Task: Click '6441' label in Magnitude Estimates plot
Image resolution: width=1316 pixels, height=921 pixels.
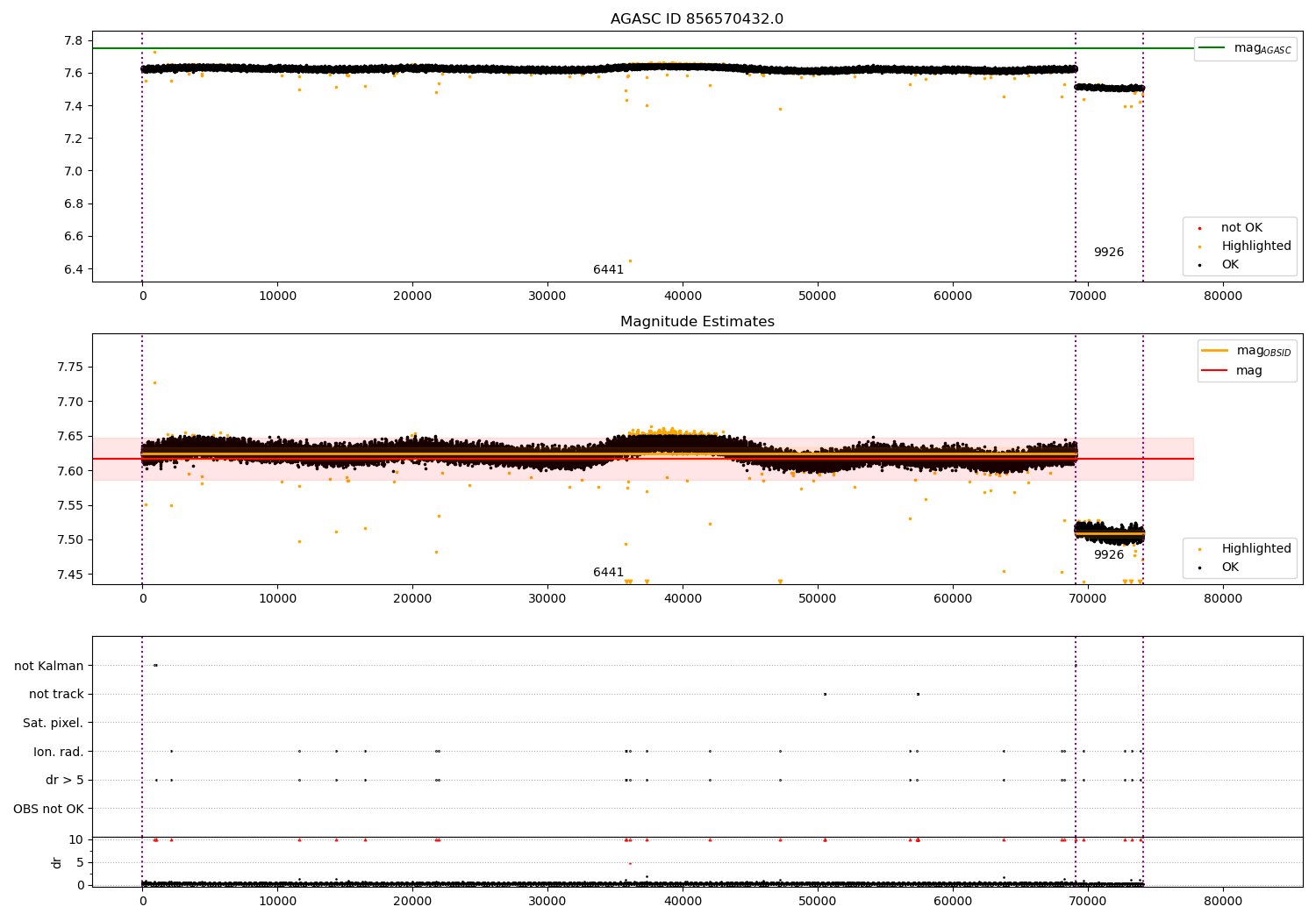Action: point(608,573)
